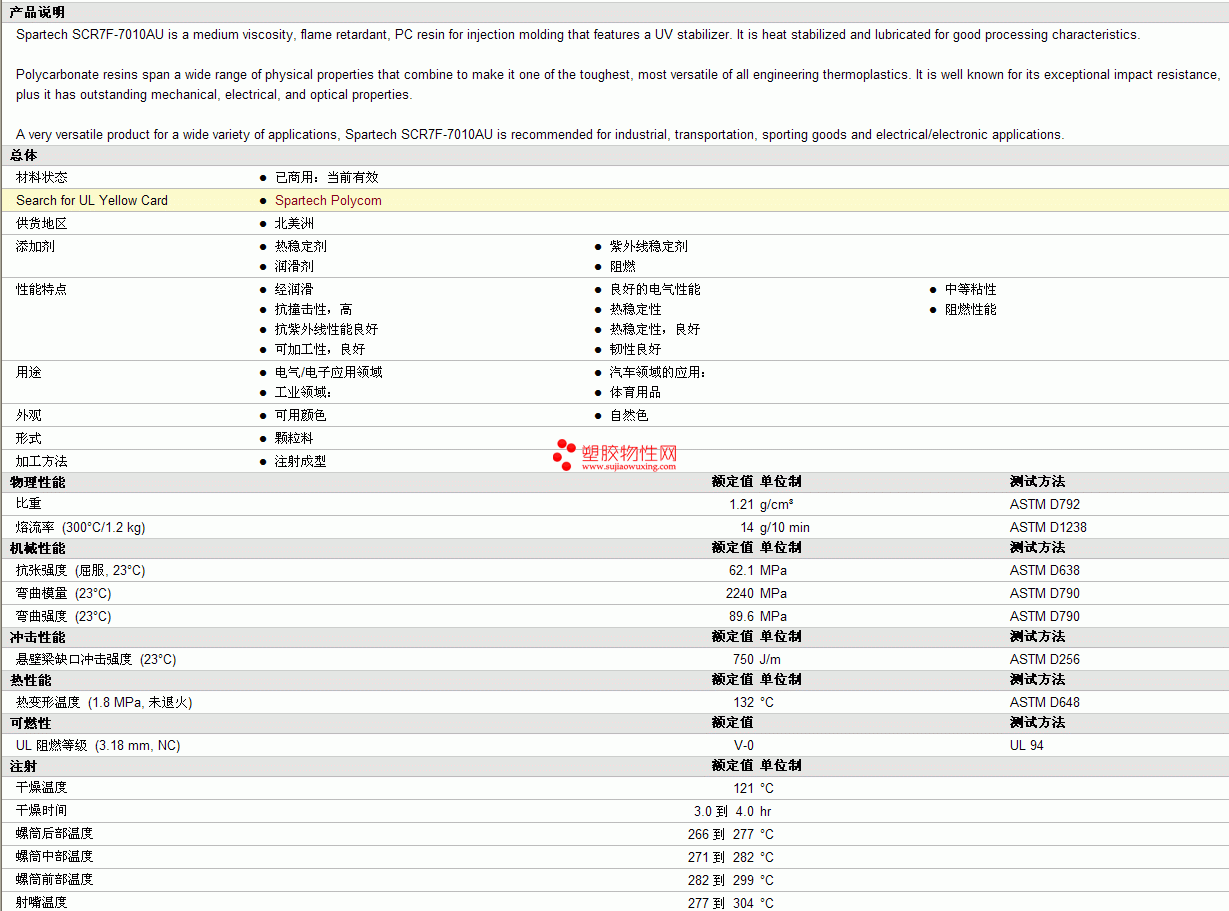Click the ASTM D638 test method
This screenshot has width=1229, height=911.
tap(1045, 570)
